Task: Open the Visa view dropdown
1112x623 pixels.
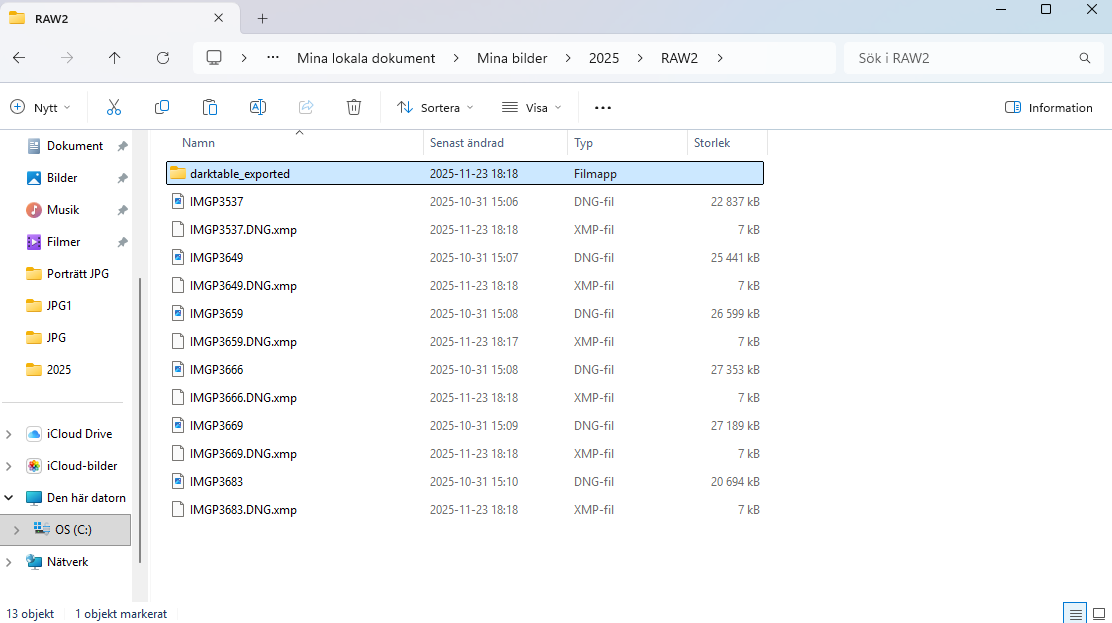Action: click(x=532, y=107)
